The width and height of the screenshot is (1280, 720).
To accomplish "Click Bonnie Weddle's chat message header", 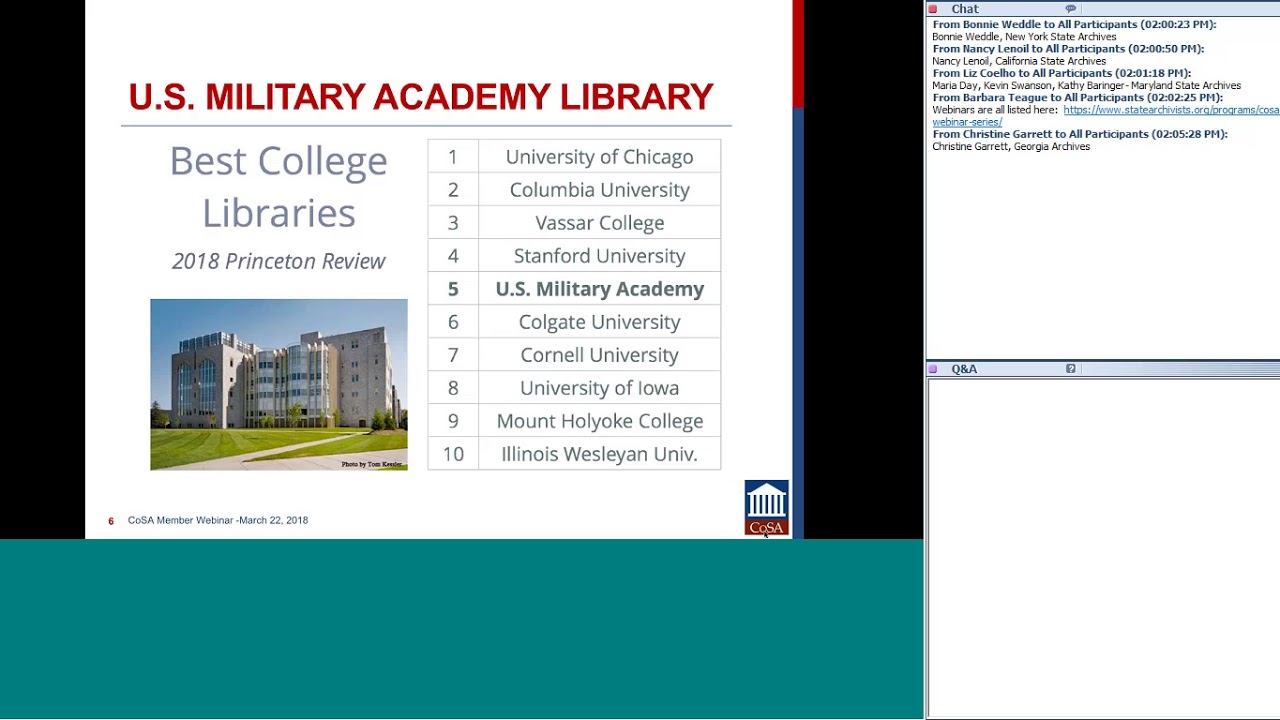I will pyautogui.click(x=1074, y=24).
